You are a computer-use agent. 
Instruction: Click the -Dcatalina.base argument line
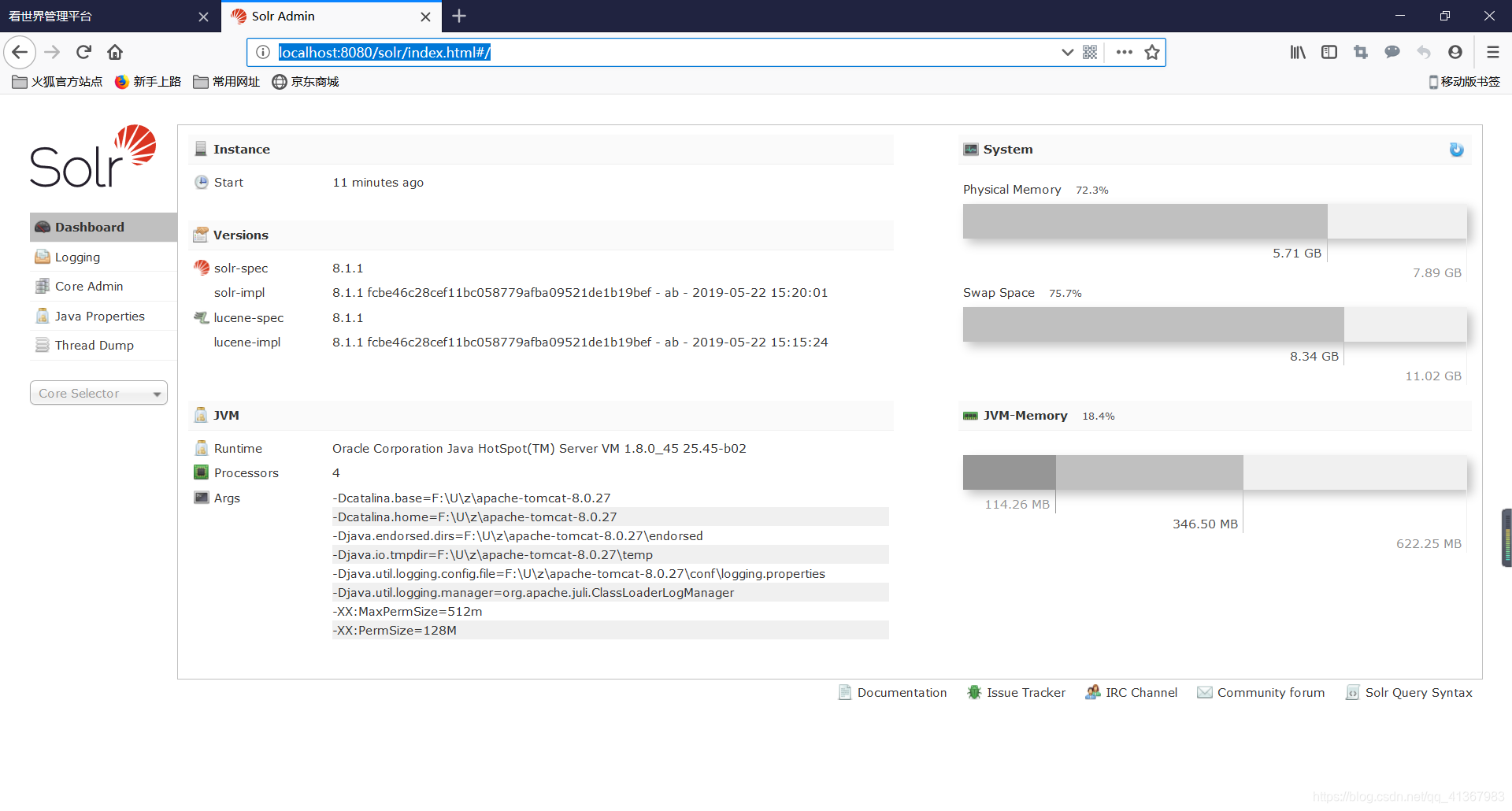click(610, 498)
